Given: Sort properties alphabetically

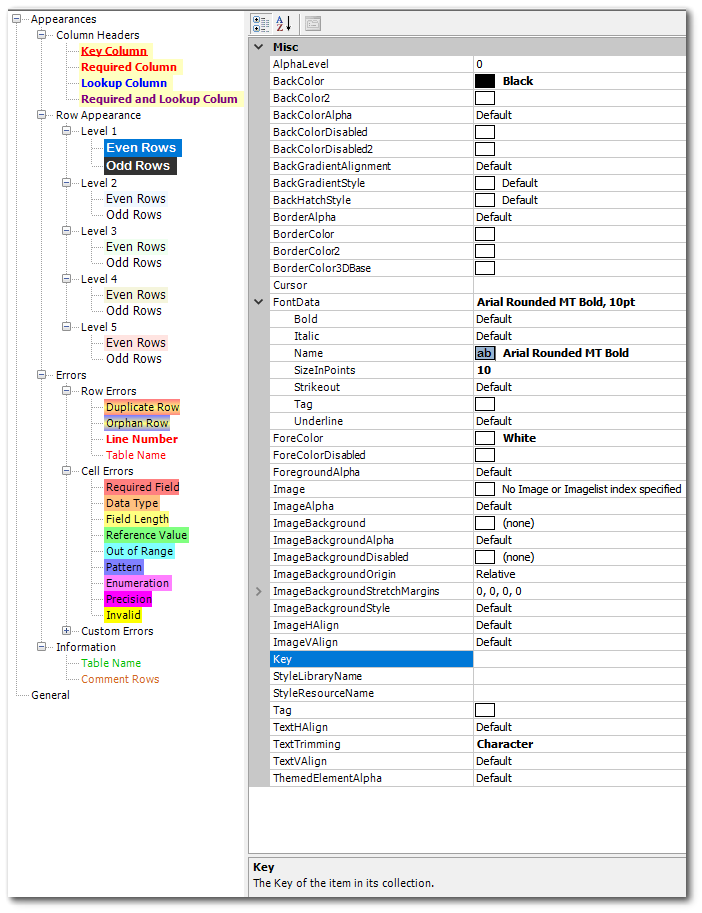Looking at the screenshot, I should coord(283,24).
